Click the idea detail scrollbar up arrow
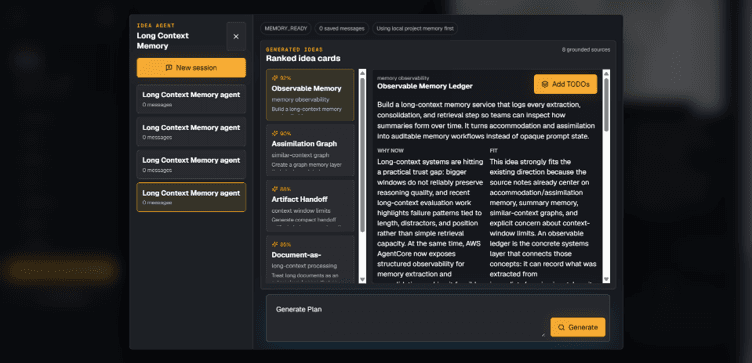The image size is (752, 363). tap(606, 73)
